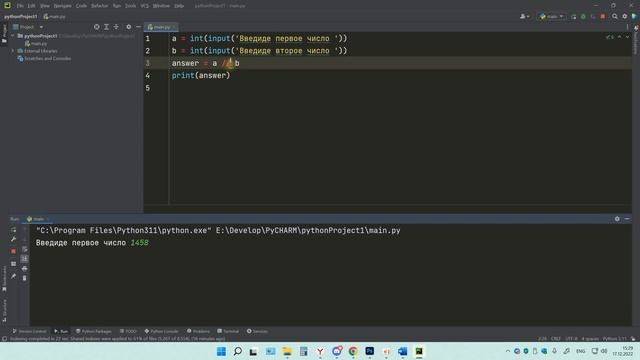
Task: Click pythonProject1 breadcrumb in navigation bar
Action: click(x=20, y=17)
